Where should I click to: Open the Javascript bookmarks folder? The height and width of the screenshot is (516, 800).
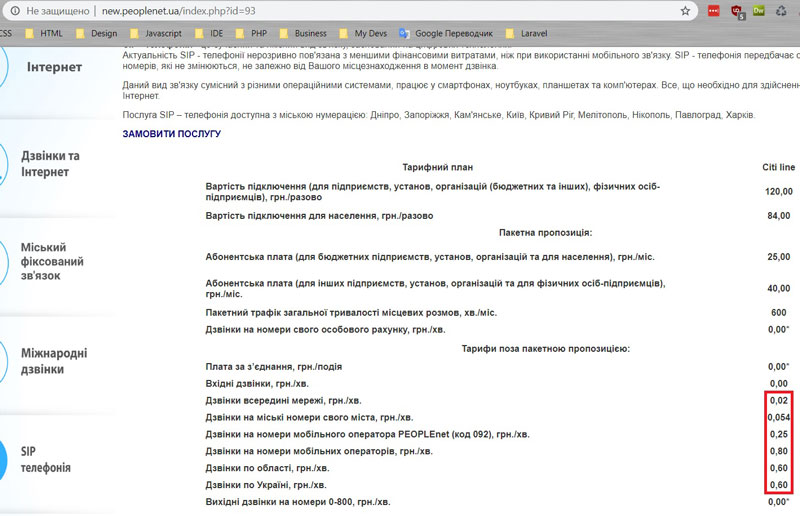[x=156, y=34]
